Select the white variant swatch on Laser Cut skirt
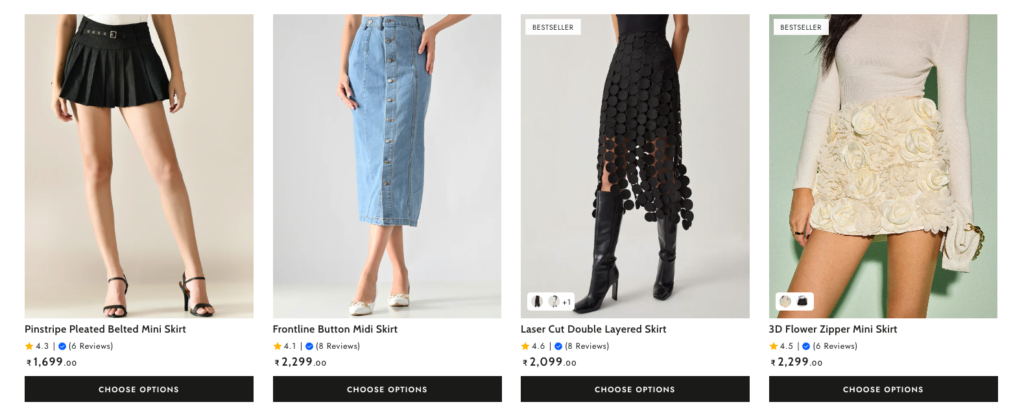The height and width of the screenshot is (413, 1024). 553,302
